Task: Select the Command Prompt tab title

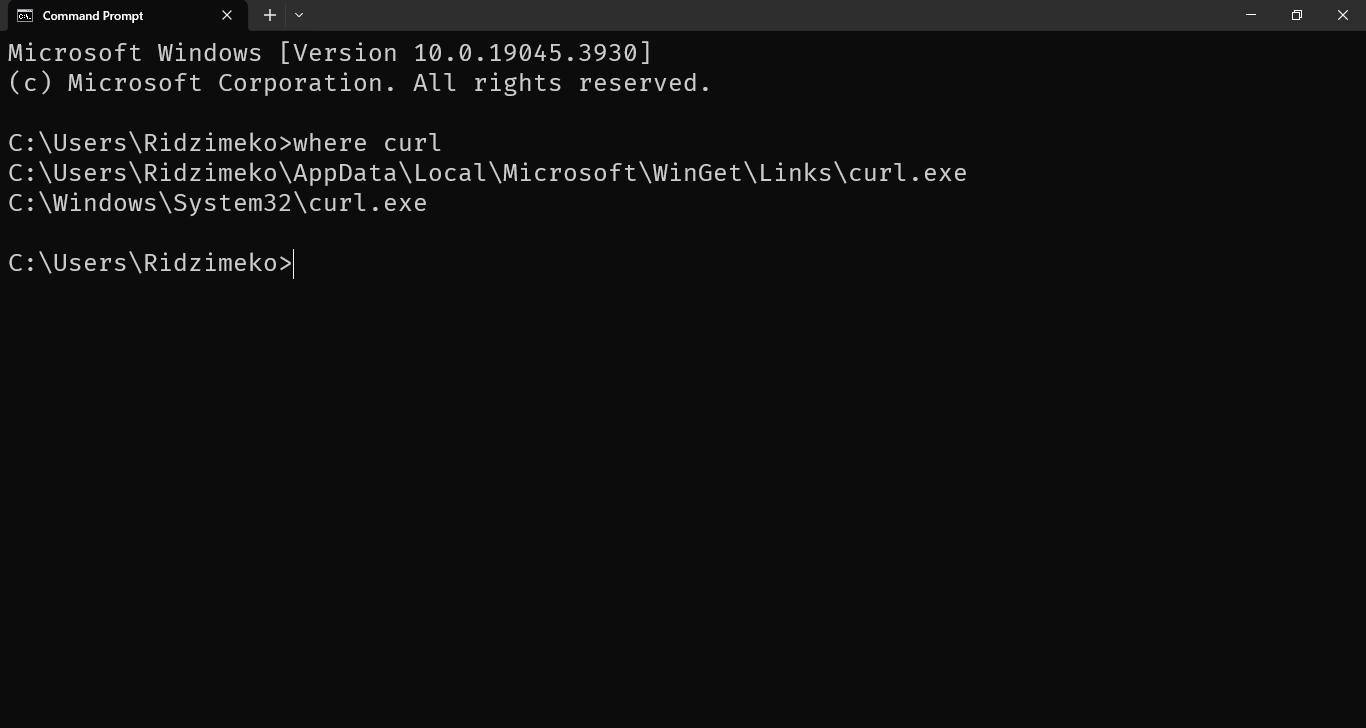Action: click(x=93, y=15)
